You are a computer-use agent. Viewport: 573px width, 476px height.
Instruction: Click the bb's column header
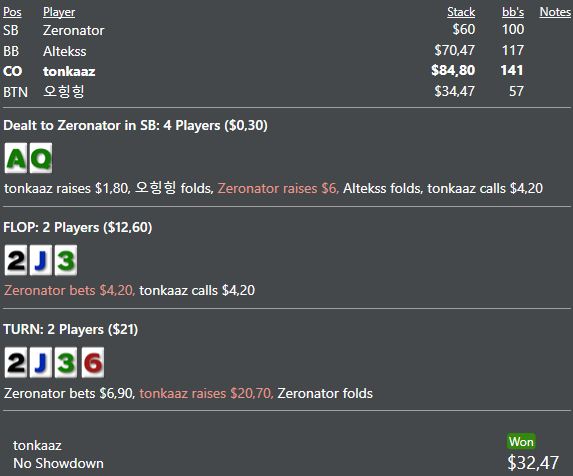coord(513,12)
